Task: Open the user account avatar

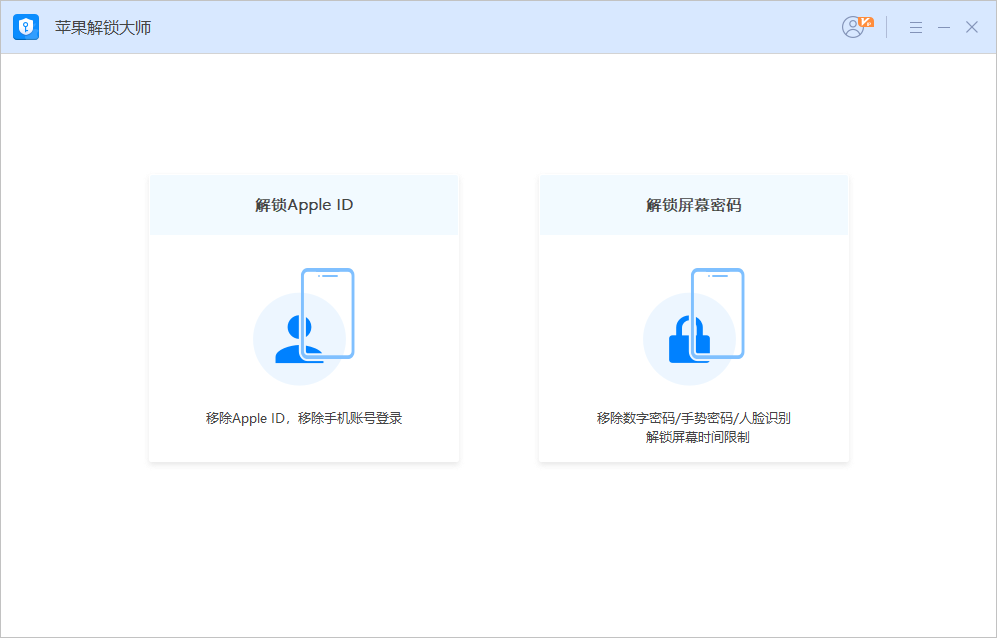Action: click(x=852, y=28)
